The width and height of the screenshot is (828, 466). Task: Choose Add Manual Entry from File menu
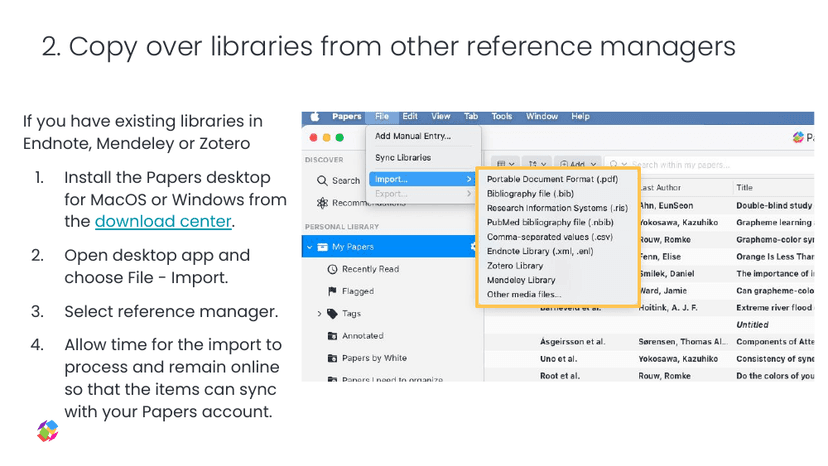(x=412, y=136)
